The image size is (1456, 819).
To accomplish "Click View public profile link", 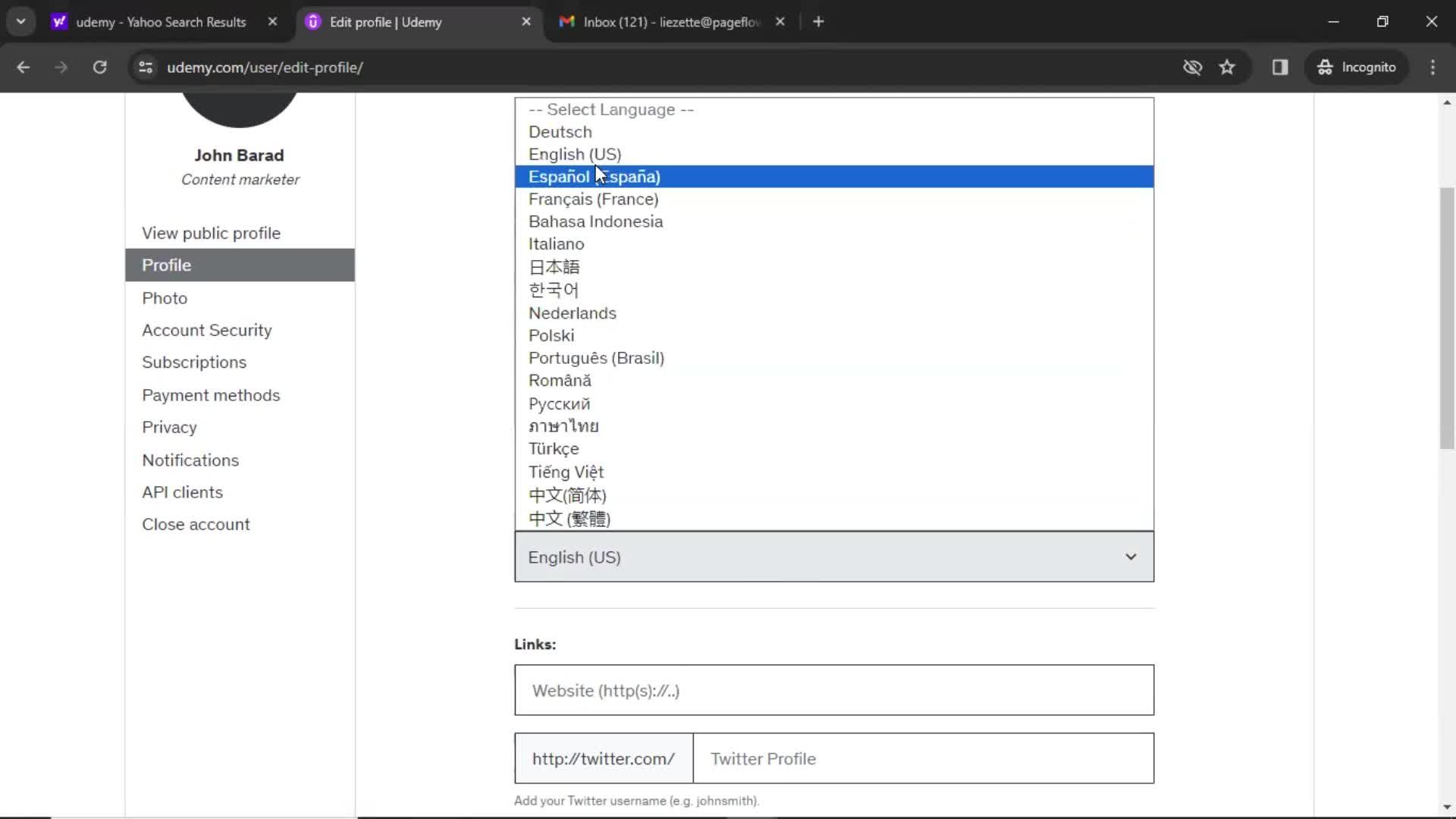I will (211, 232).
